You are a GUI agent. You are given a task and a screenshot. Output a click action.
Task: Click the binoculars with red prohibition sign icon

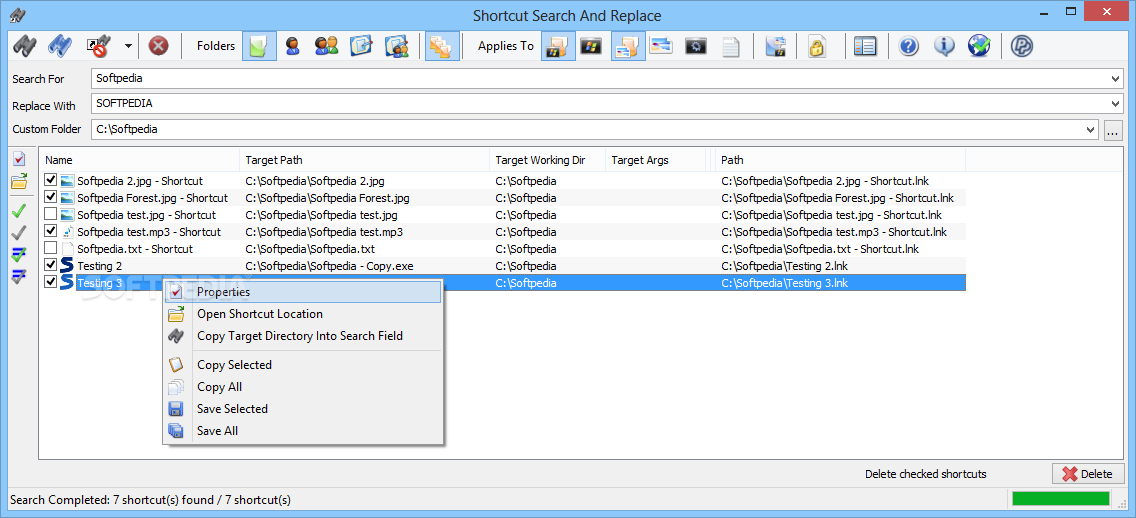point(98,46)
